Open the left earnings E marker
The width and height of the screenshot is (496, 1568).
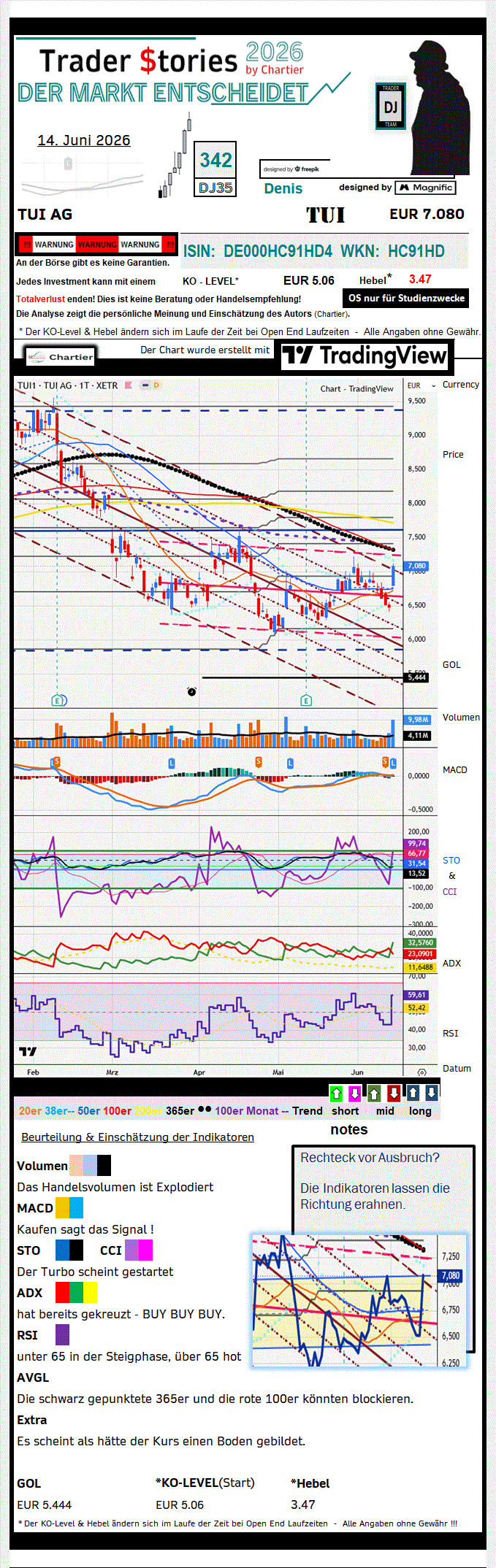(x=58, y=700)
